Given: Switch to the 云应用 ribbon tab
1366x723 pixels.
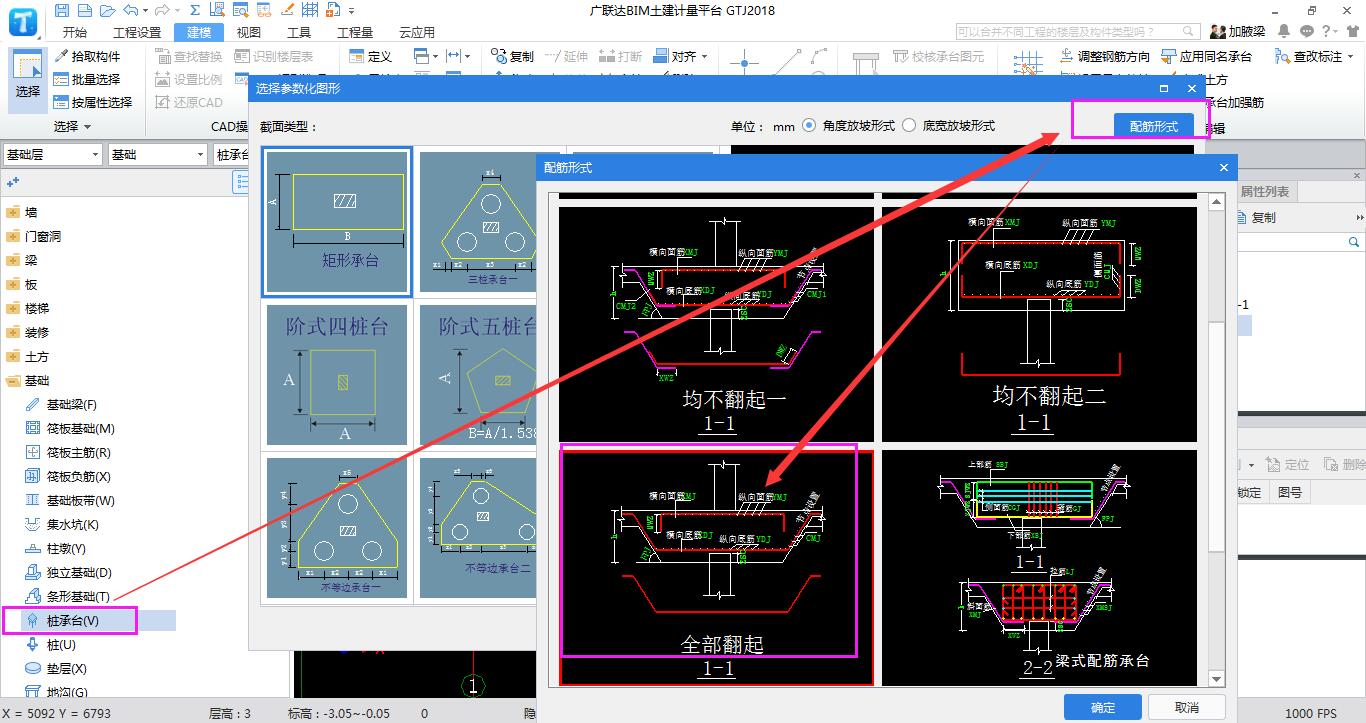Looking at the screenshot, I should (x=417, y=32).
